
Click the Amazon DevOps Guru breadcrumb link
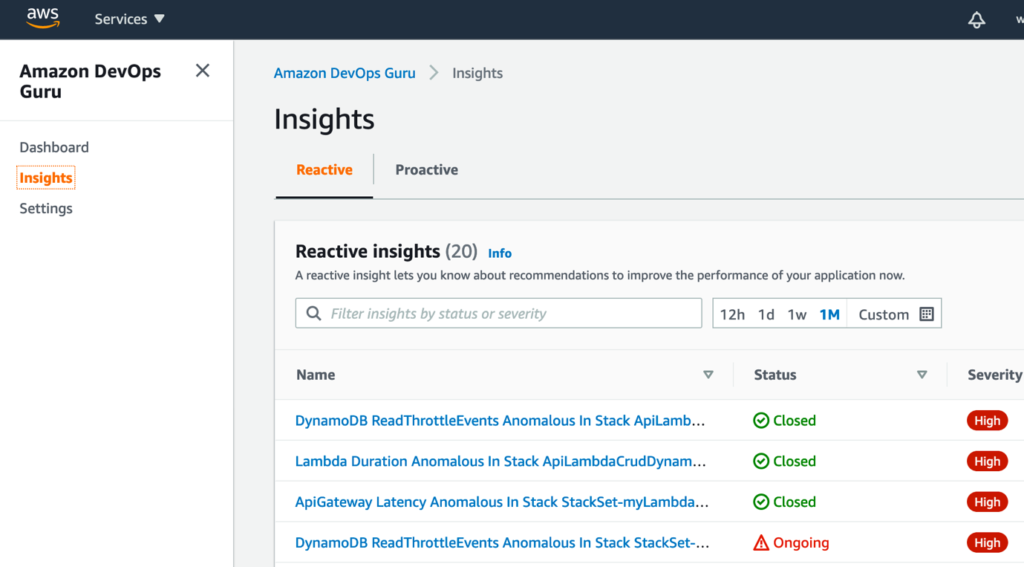[x=344, y=73]
